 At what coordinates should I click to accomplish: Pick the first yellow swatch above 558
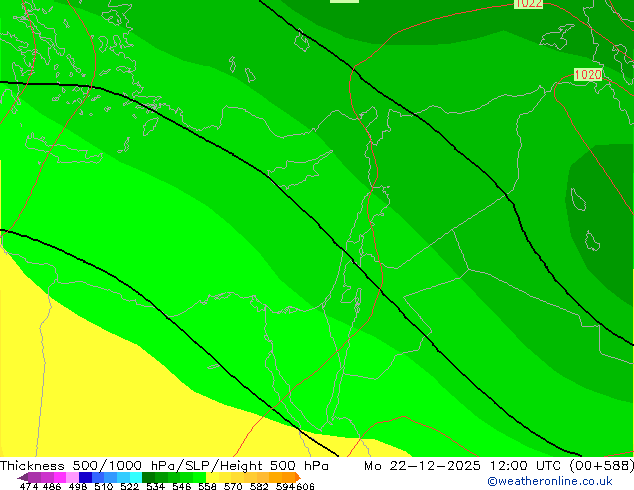coord(212,477)
